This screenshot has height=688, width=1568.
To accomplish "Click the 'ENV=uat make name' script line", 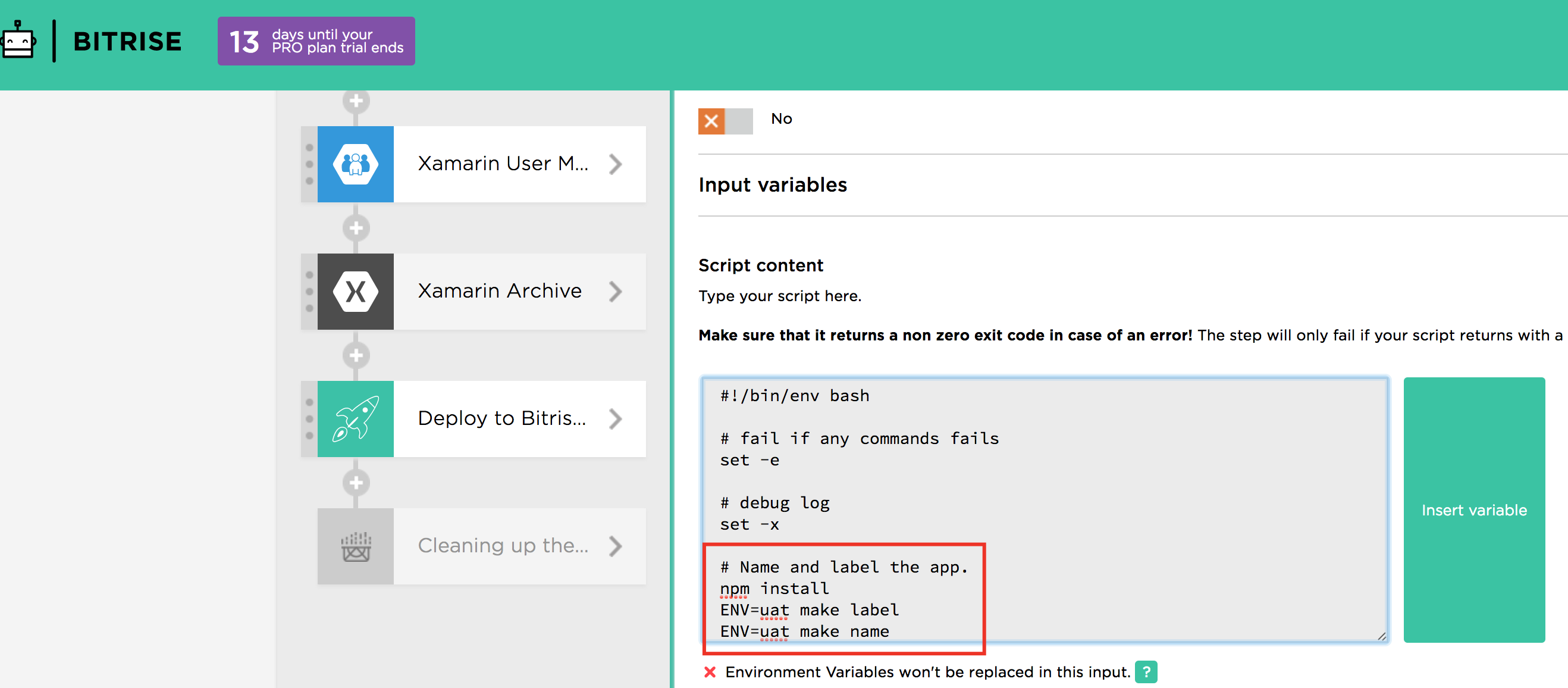I will pyautogui.click(x=804, y=631).
